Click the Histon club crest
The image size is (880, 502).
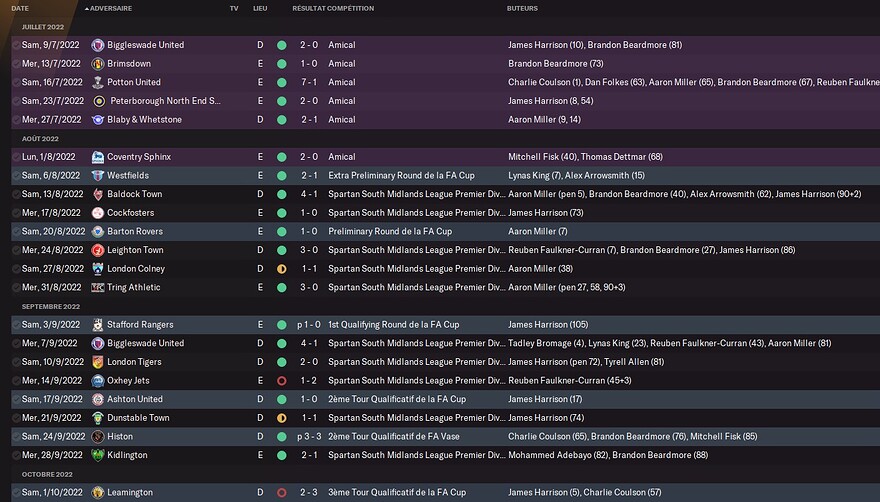click(x=98, y=437)
